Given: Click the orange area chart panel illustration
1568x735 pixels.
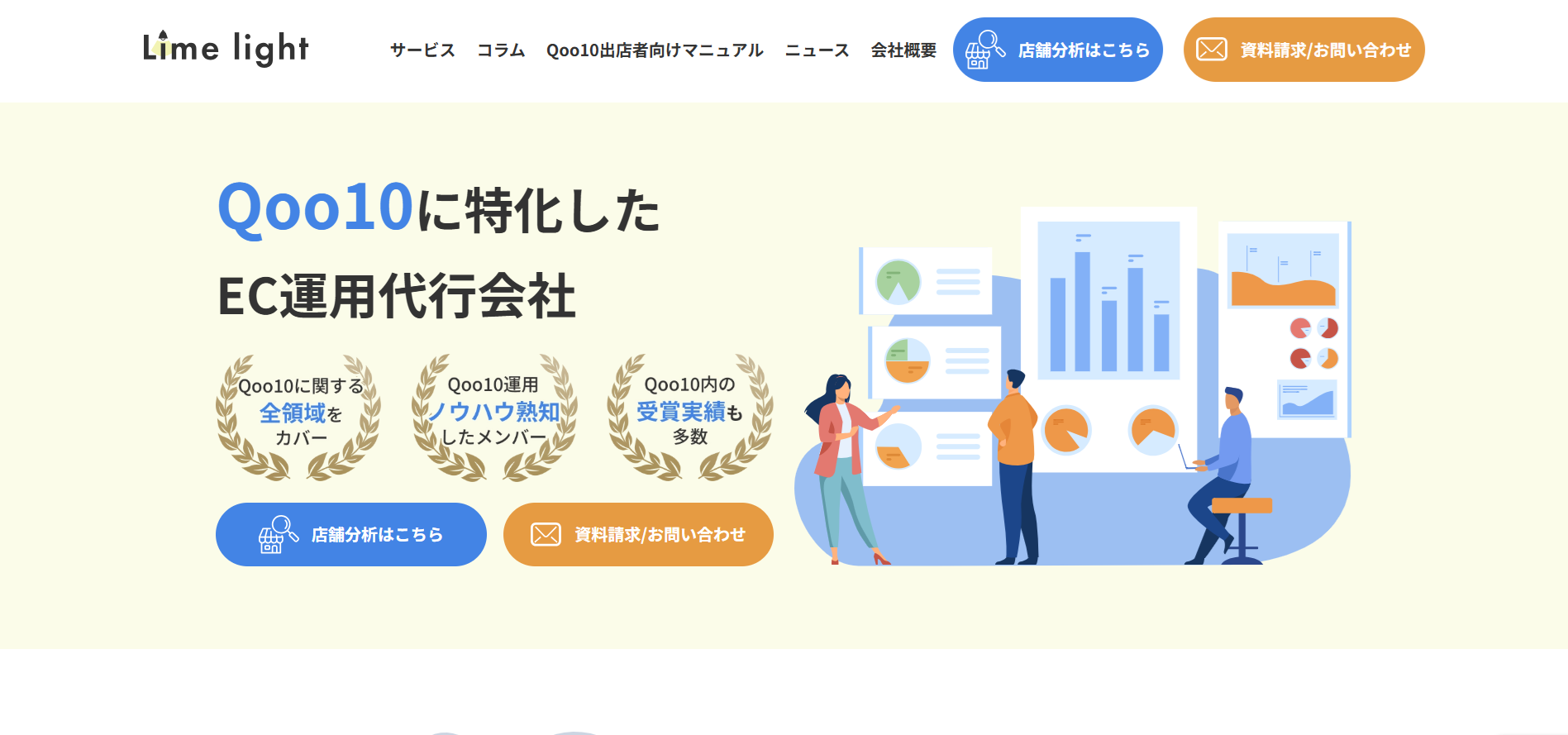Looking at the screenshot, I should click(1282, 271).
